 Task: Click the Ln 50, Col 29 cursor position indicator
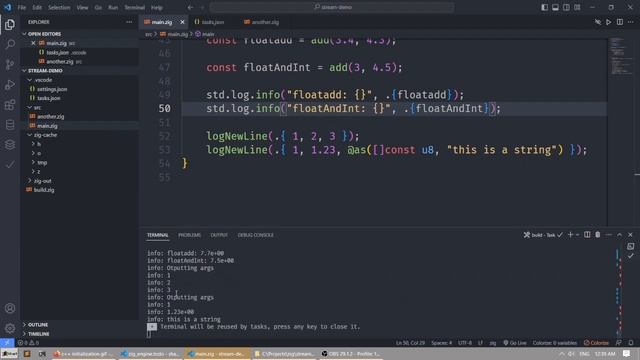(410, 343)
